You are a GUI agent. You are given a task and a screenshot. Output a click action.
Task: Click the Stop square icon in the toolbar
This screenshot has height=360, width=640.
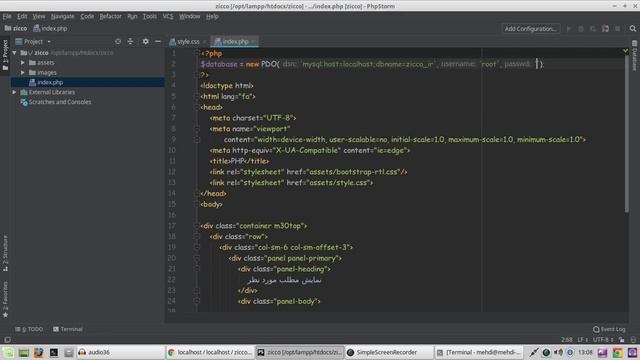618,29
